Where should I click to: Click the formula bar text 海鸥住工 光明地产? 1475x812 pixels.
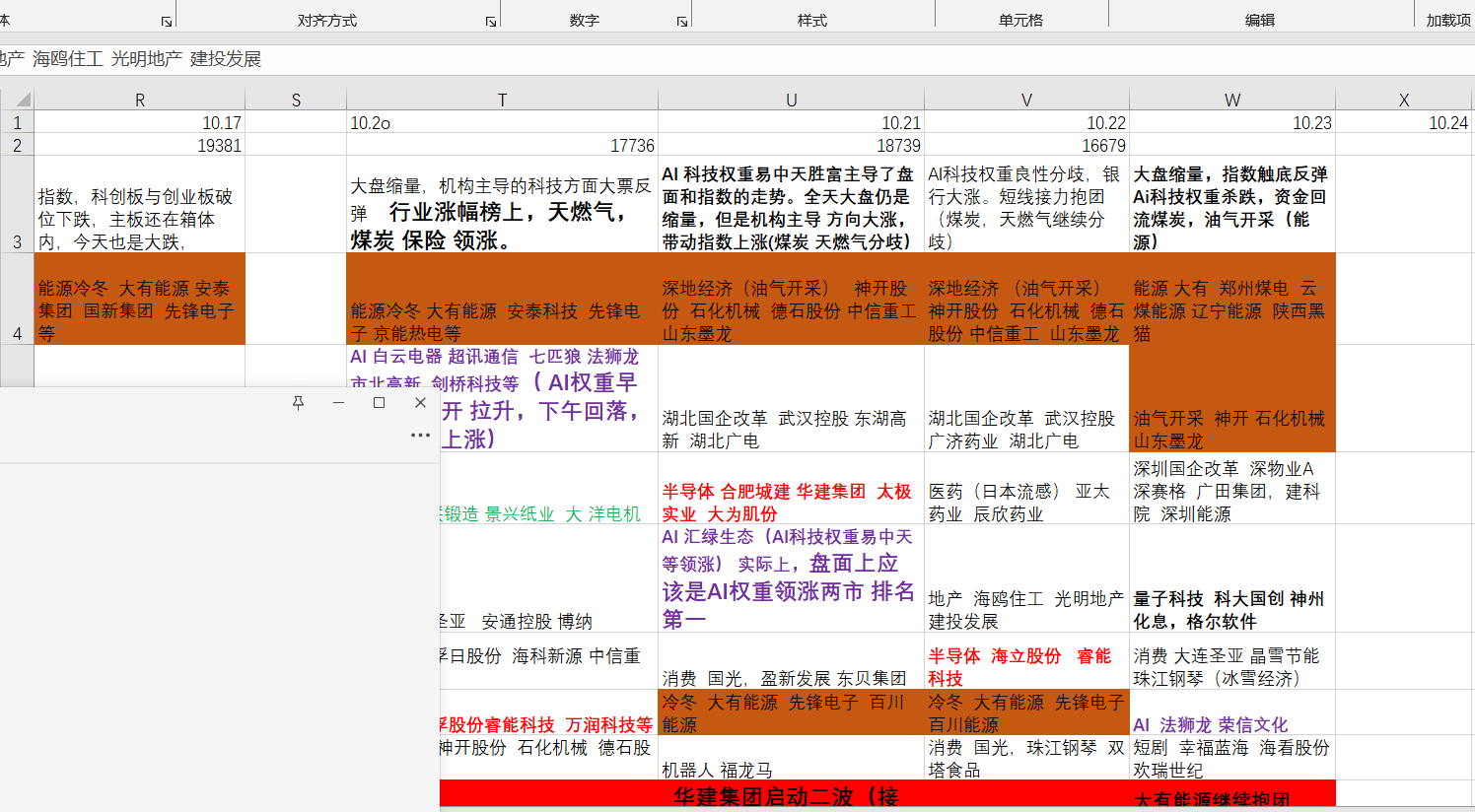[107, 59]
